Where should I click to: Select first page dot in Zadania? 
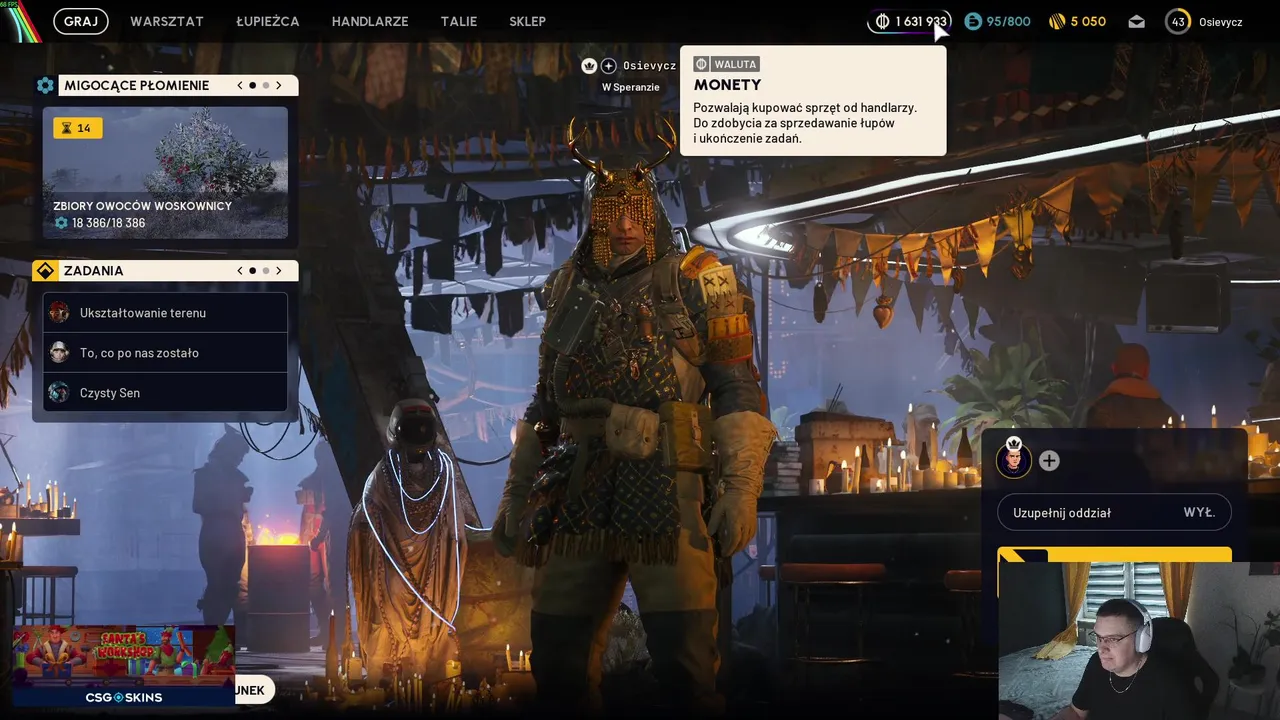[x=252, y=270]
